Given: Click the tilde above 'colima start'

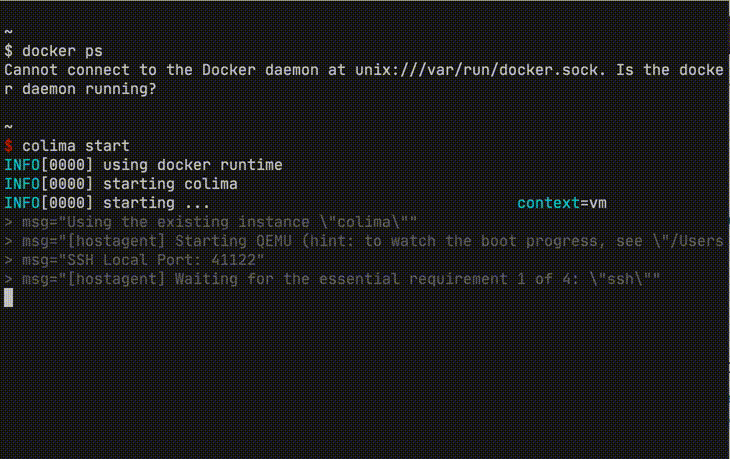Looking at the screenshot, I should 8,127.
